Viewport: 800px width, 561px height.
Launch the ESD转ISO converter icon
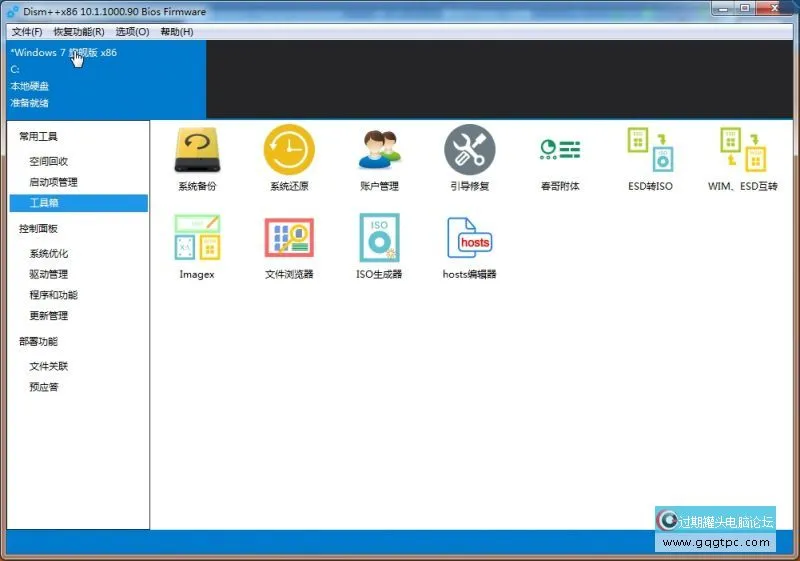(x=651, y=150)
